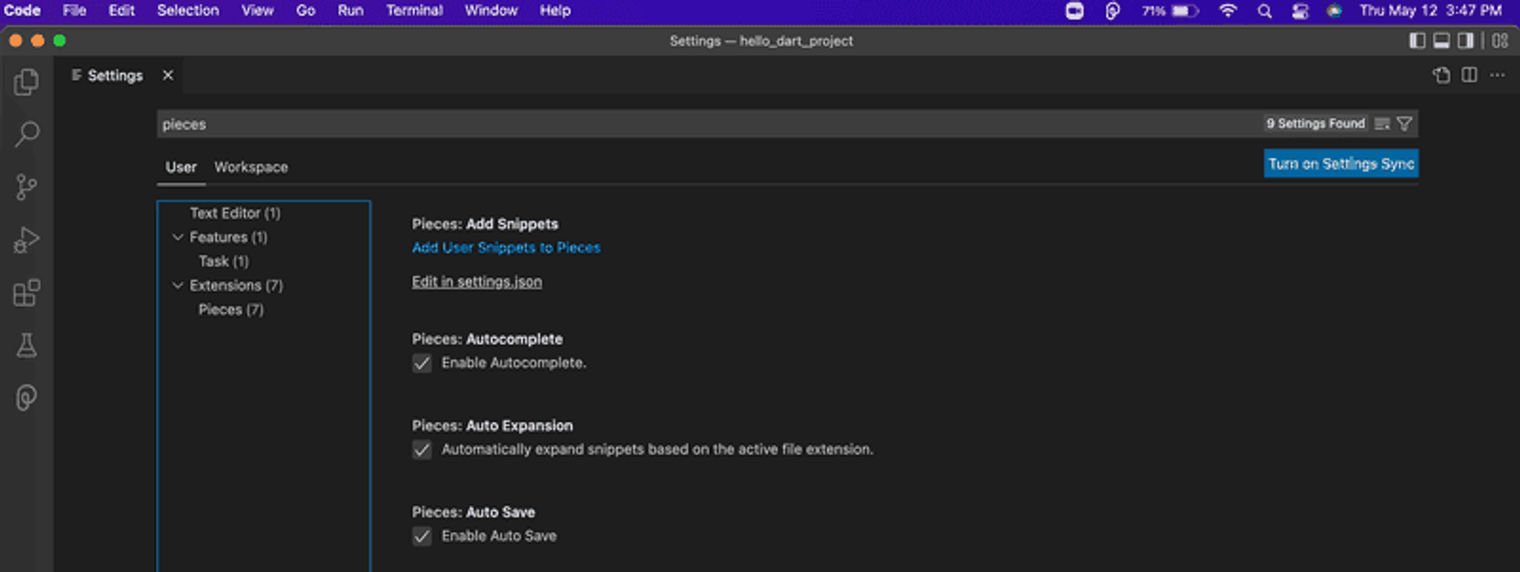
Task: Click the Customize Layout icon
Action: (x=1499, y=41)
